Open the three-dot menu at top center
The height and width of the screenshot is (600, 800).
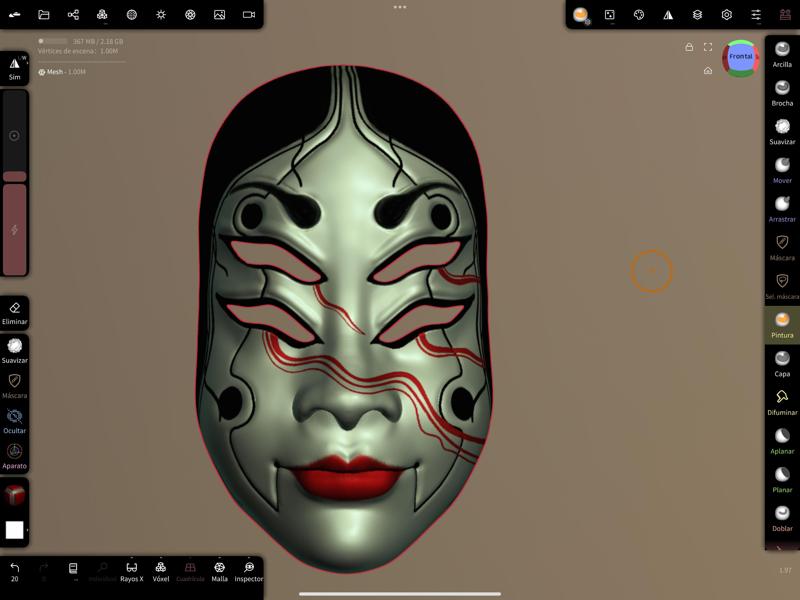click(x=400, y=7)
